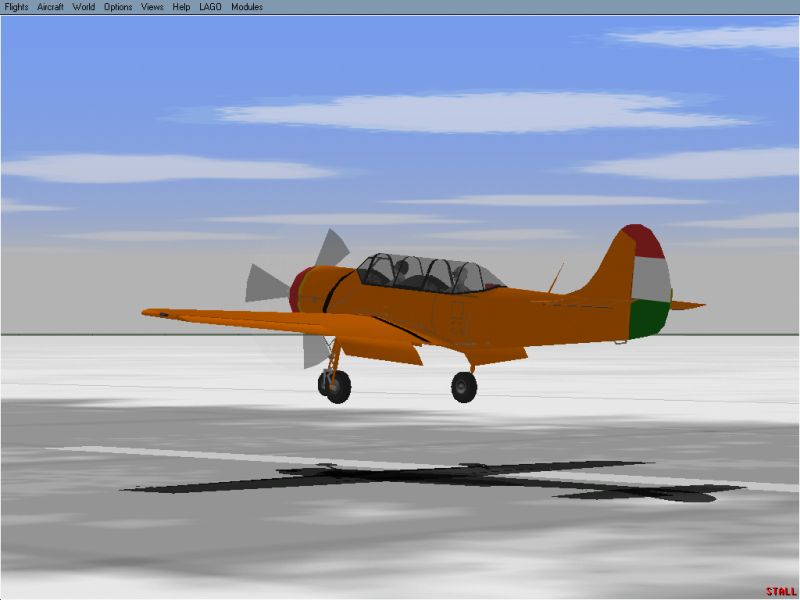The height and width of the screenshot is (600, 800).
Task: Select the Help menu
Action: tap(181, 7)
